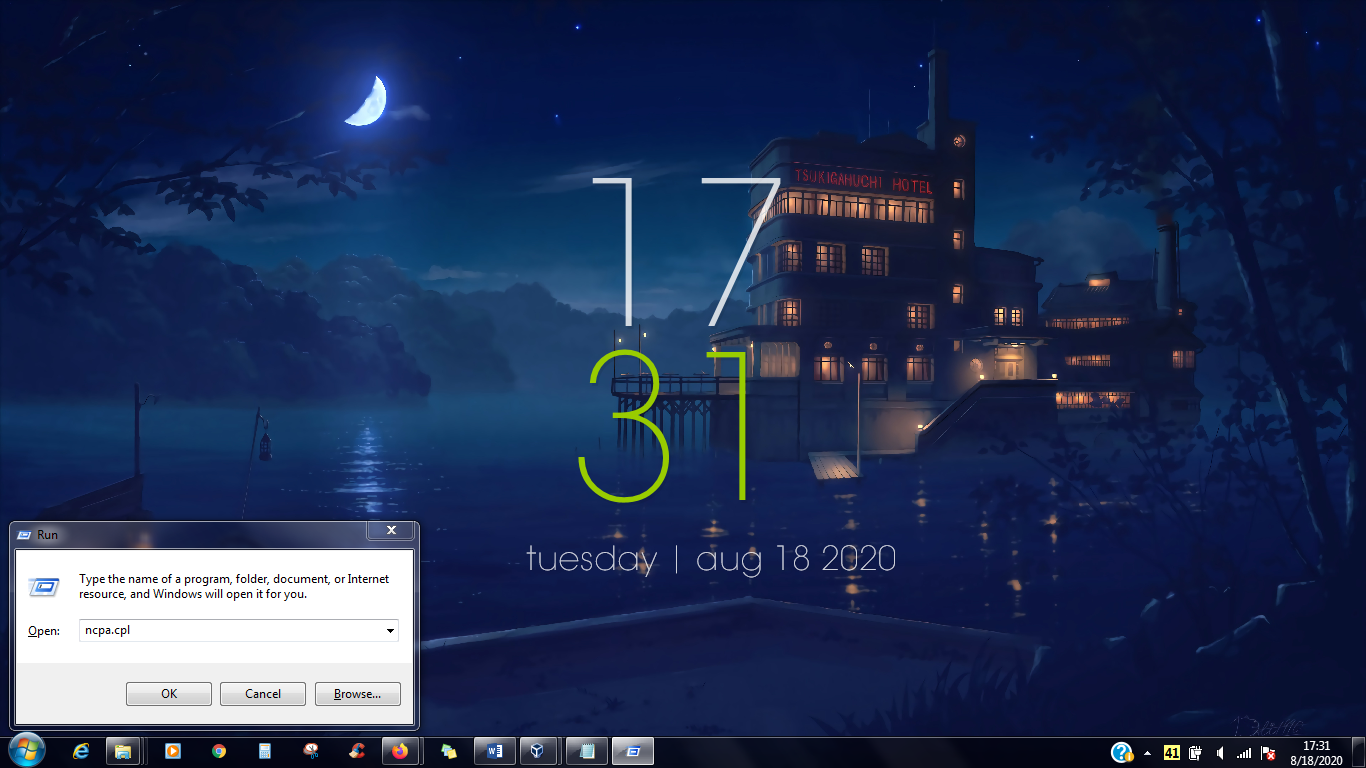Open CCleaner from the taskbar

tap(357, 751)
